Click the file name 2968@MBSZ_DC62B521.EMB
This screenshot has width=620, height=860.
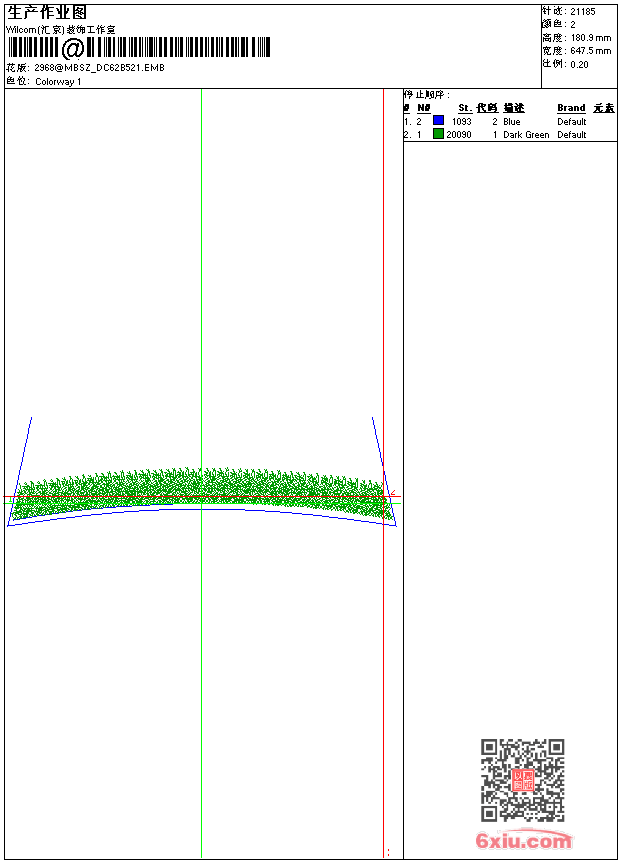point(99,68)
